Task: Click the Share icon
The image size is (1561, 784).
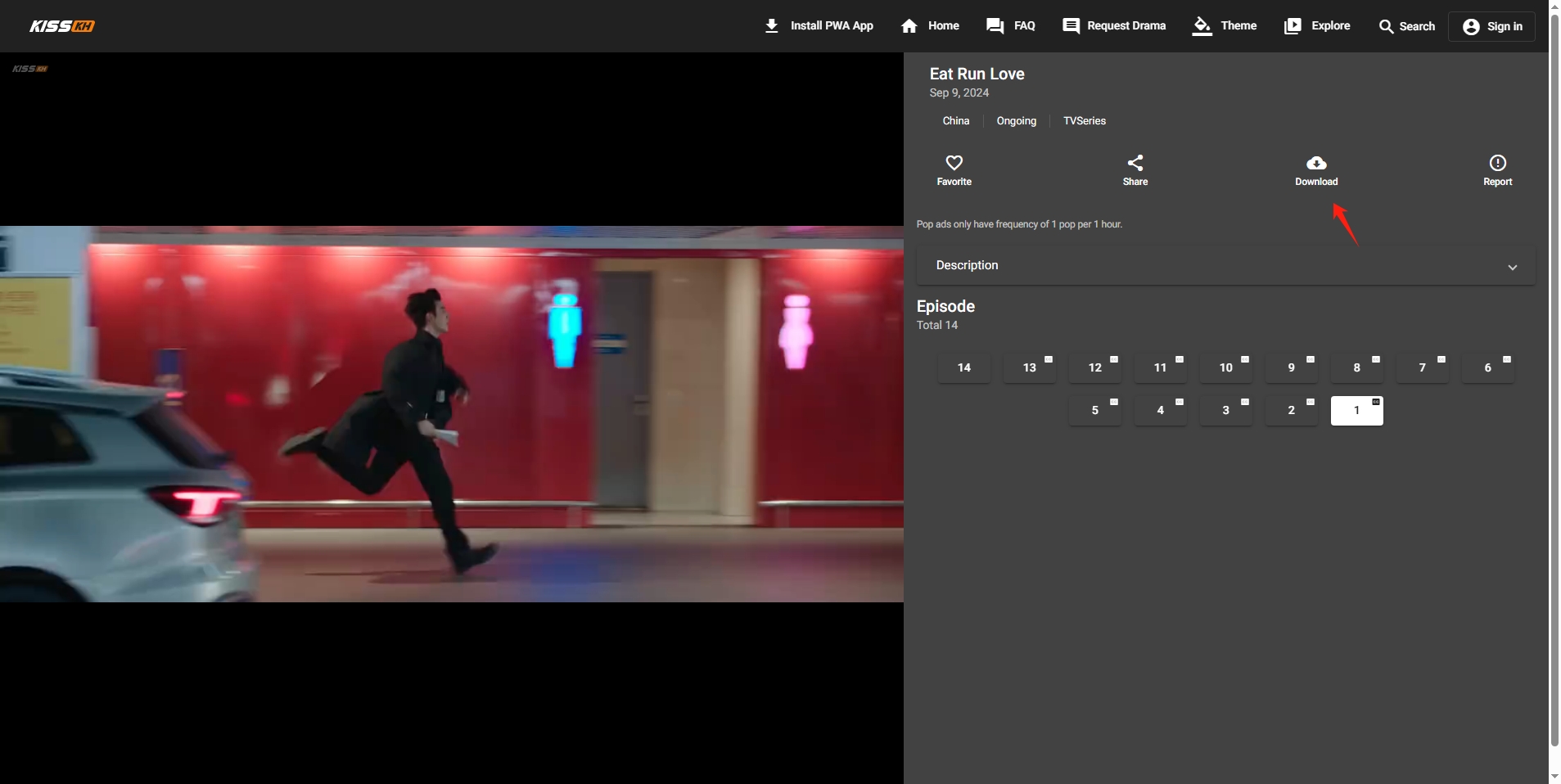Action: tap(1135, 163)
